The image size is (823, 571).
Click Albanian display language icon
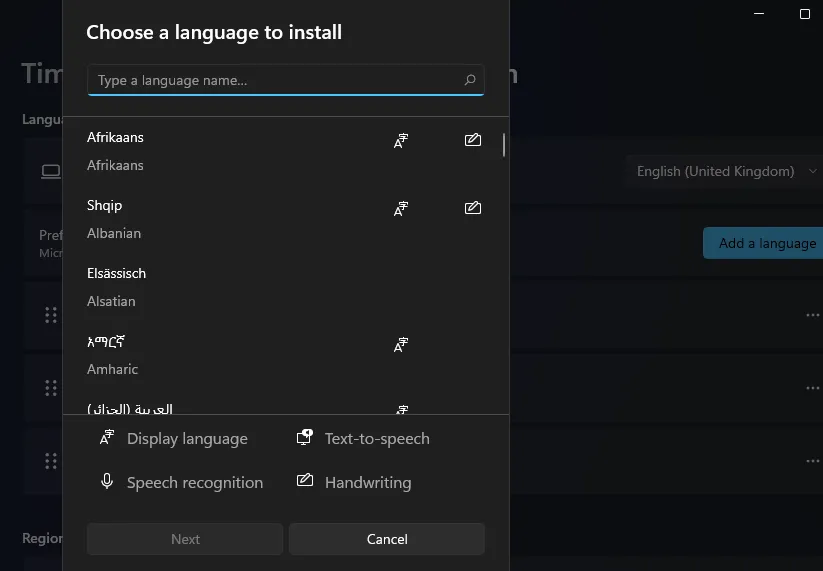click(401, 209)
